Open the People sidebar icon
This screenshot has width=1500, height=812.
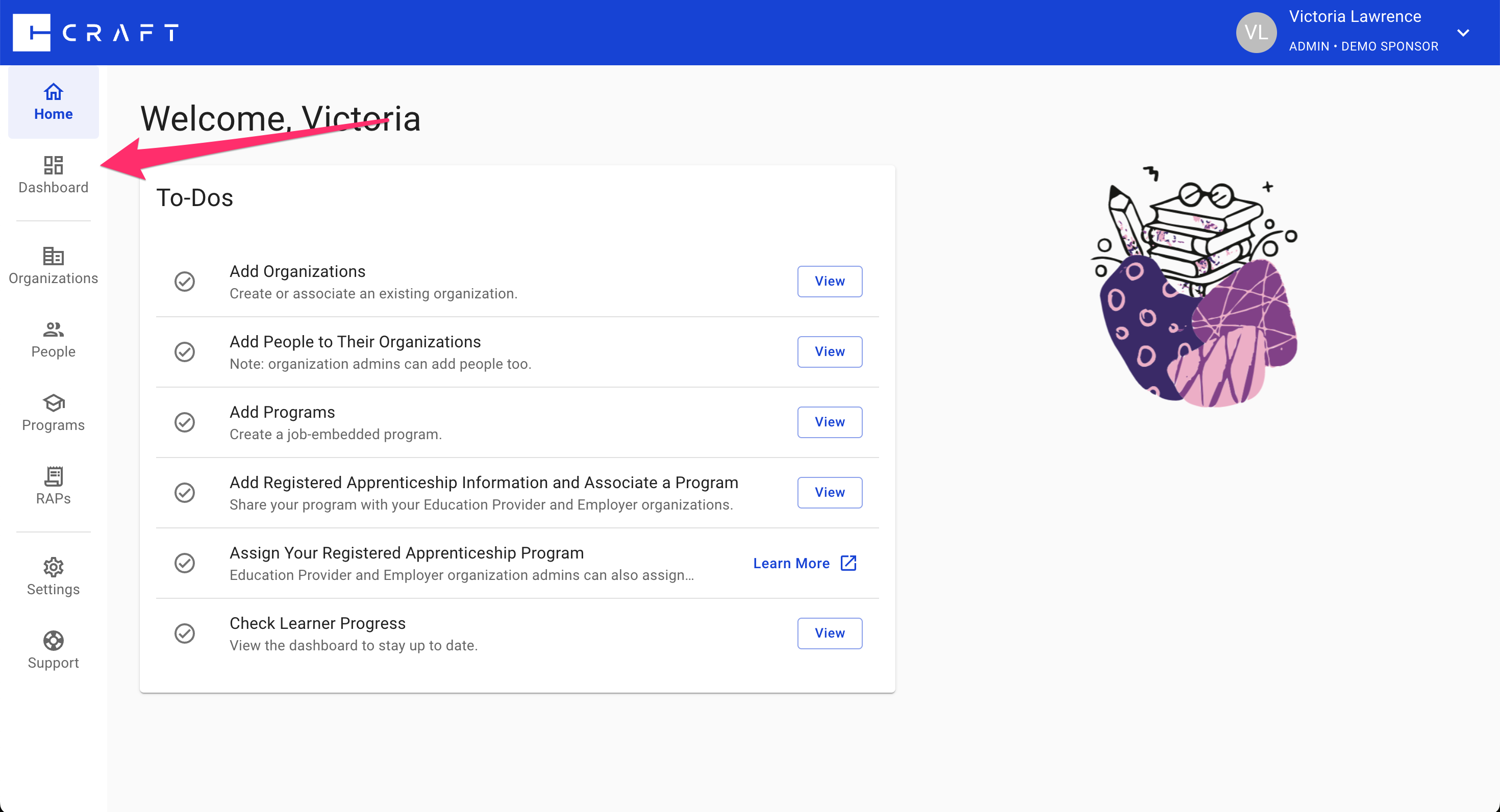coord(53,329)
